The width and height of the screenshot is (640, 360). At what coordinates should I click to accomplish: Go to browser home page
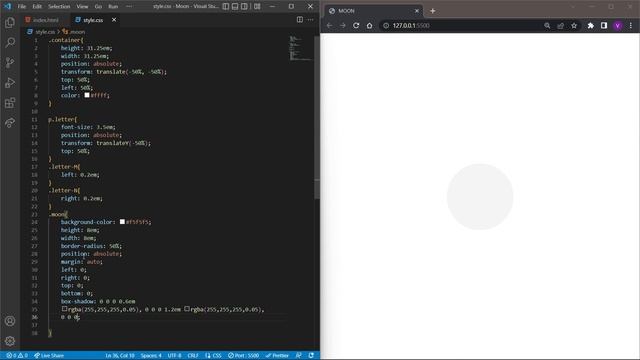(x=369, y=25)
